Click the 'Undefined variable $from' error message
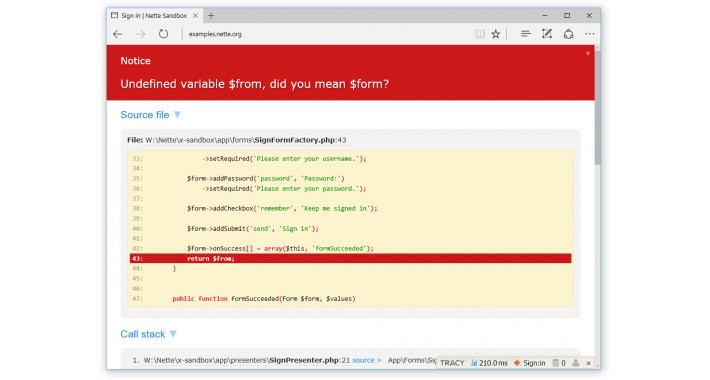Viewport: 710px width, 380px height. pos(254,84)
